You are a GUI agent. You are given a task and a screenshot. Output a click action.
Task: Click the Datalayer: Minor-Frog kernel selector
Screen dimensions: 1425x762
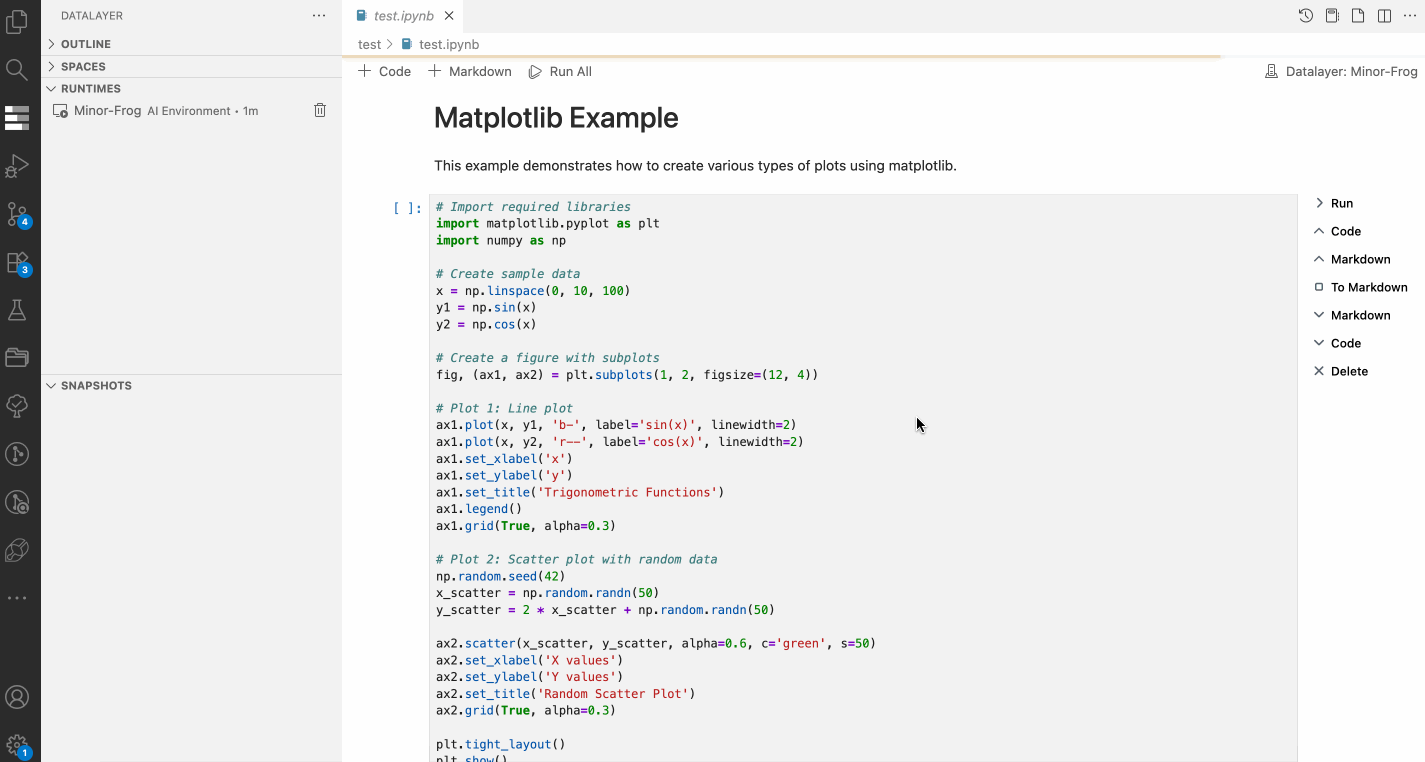coord(1341,72)
